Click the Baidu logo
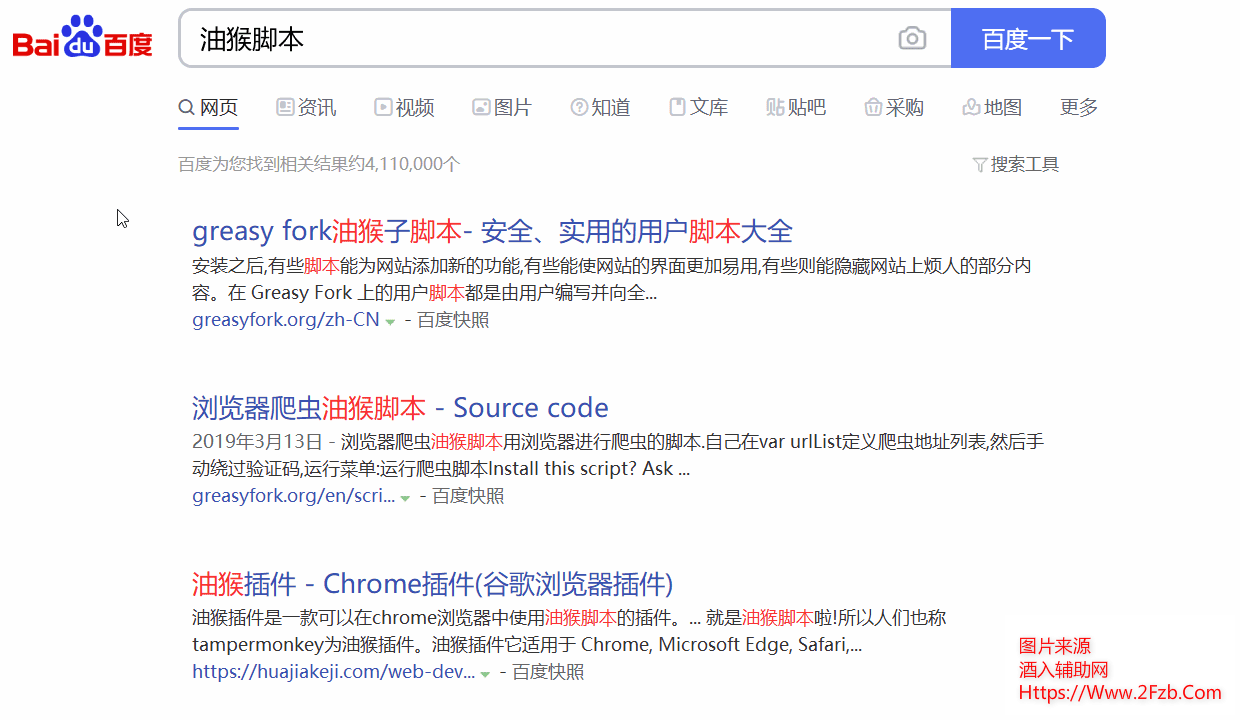 [x=82, y=38]
